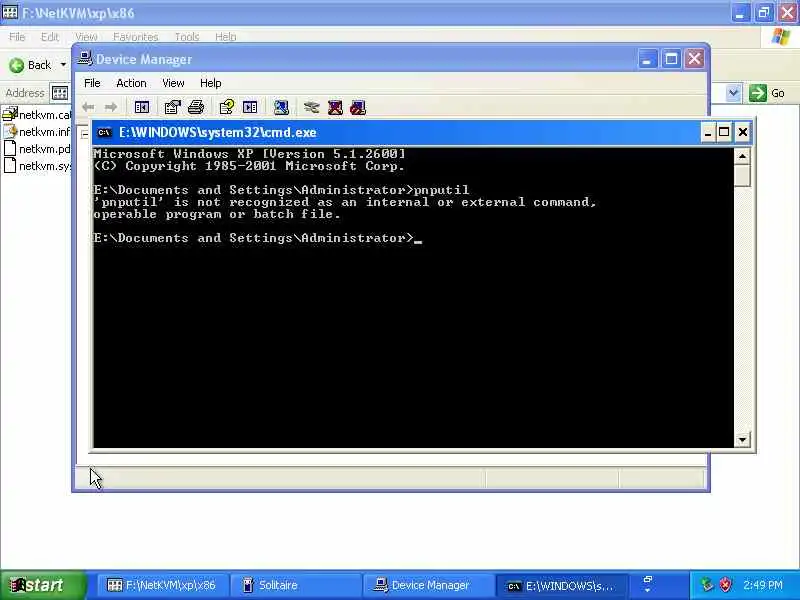Close the Device Manager window
Viewport: 800px width, 600px height.
(x=694, y=59)
